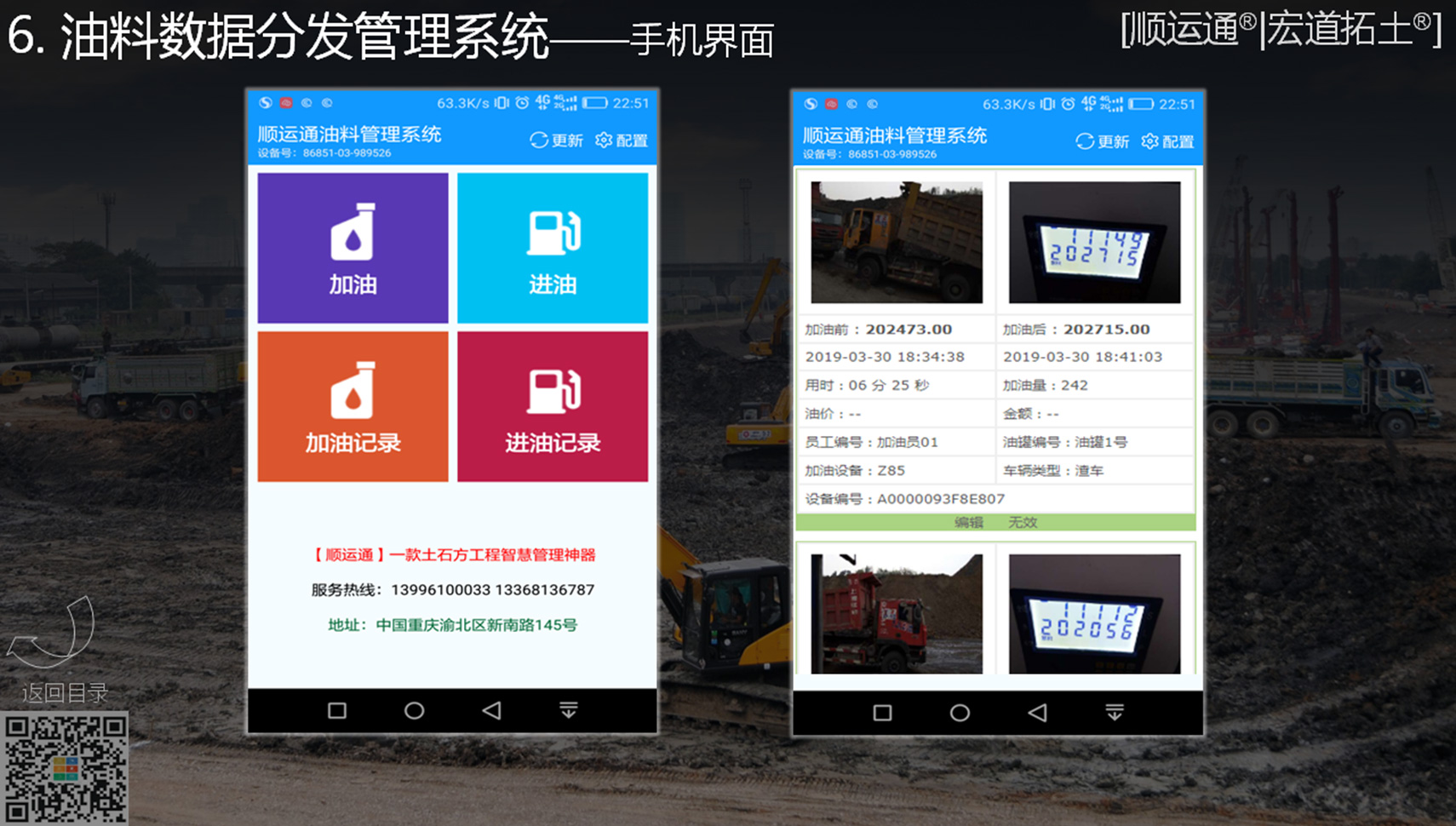Click the alarm clock icon in left status bar
This screenshot has width=1456, height=826.
pos(522,103)
